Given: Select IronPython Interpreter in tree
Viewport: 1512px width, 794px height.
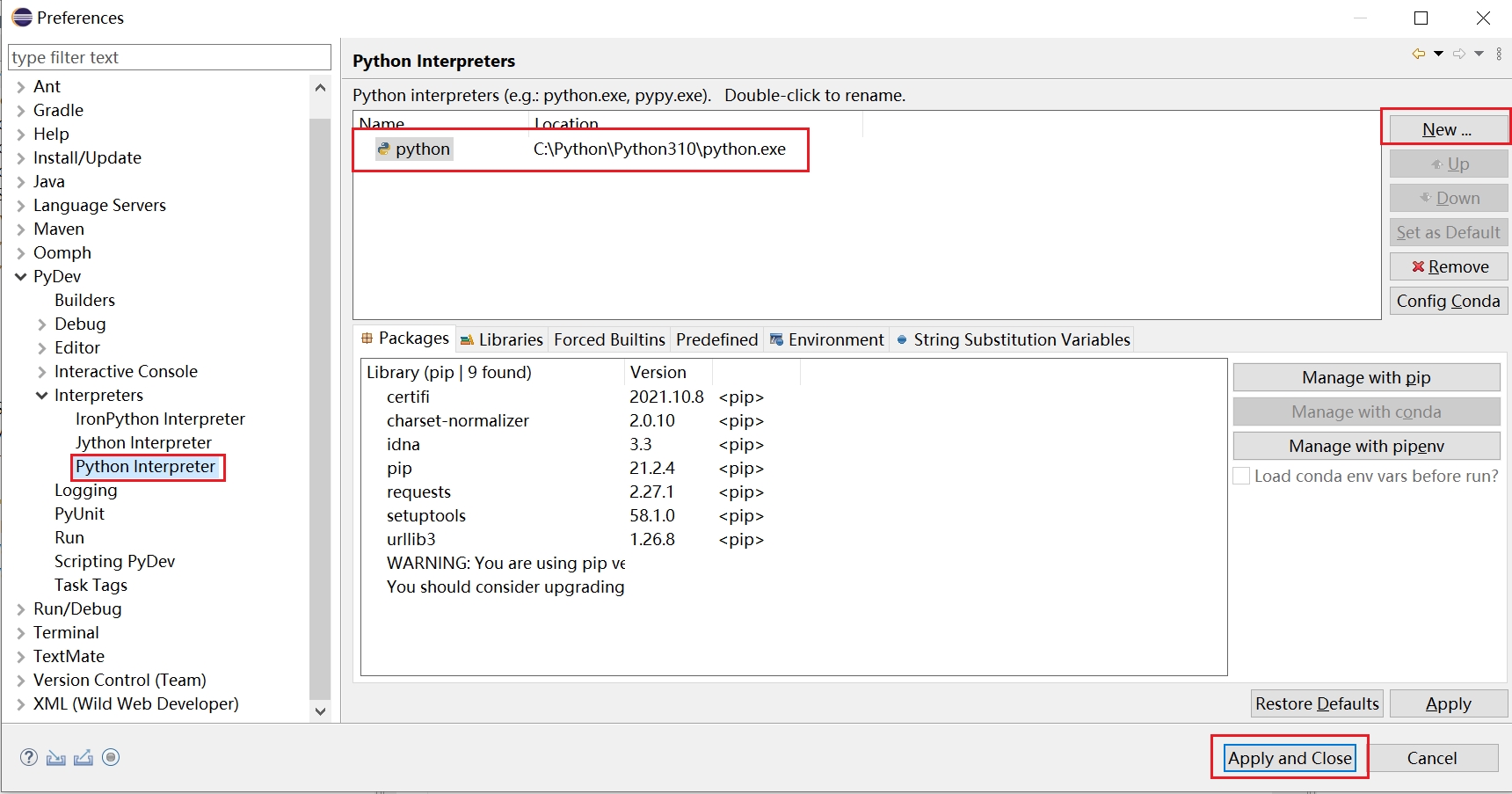Looking at the screenshot, I should [x=160, y=419].
